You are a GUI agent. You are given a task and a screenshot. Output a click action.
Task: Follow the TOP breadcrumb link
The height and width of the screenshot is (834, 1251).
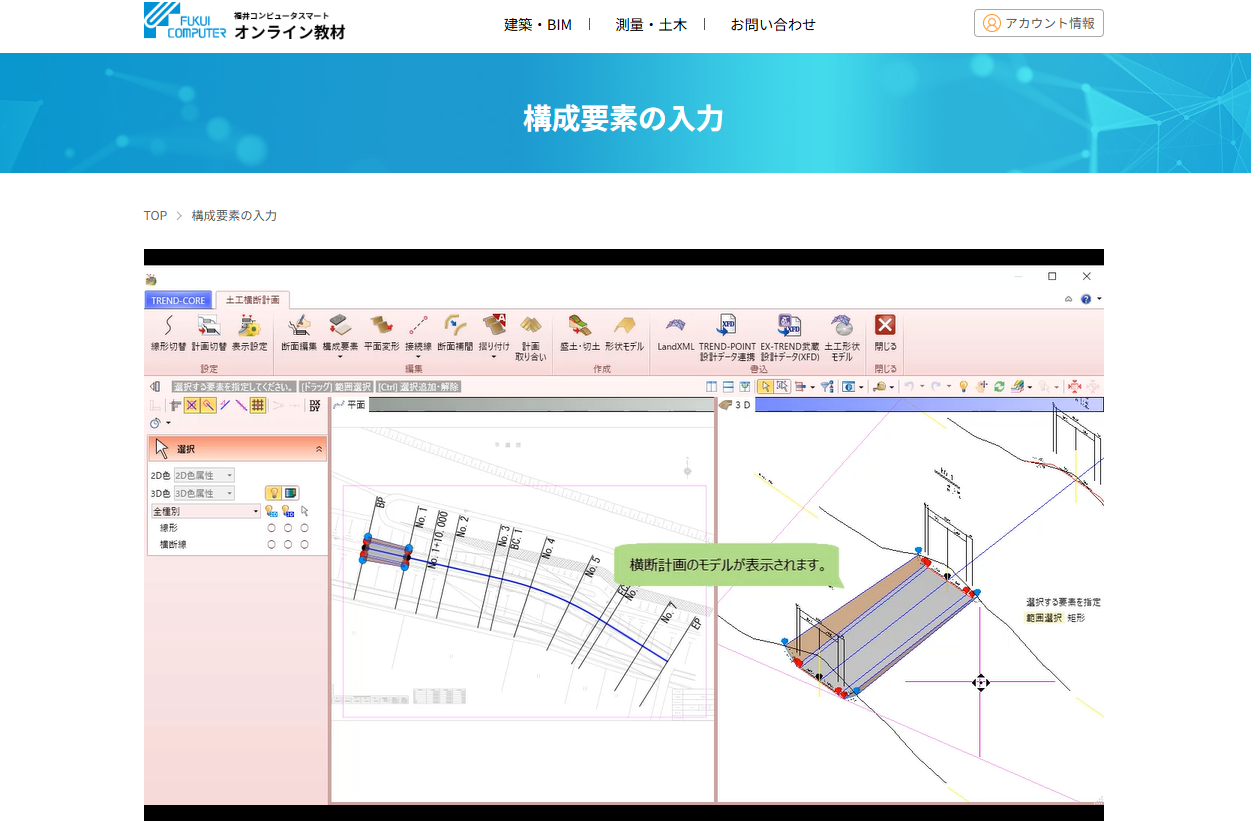pyautogui.click(x=155, y=216)
